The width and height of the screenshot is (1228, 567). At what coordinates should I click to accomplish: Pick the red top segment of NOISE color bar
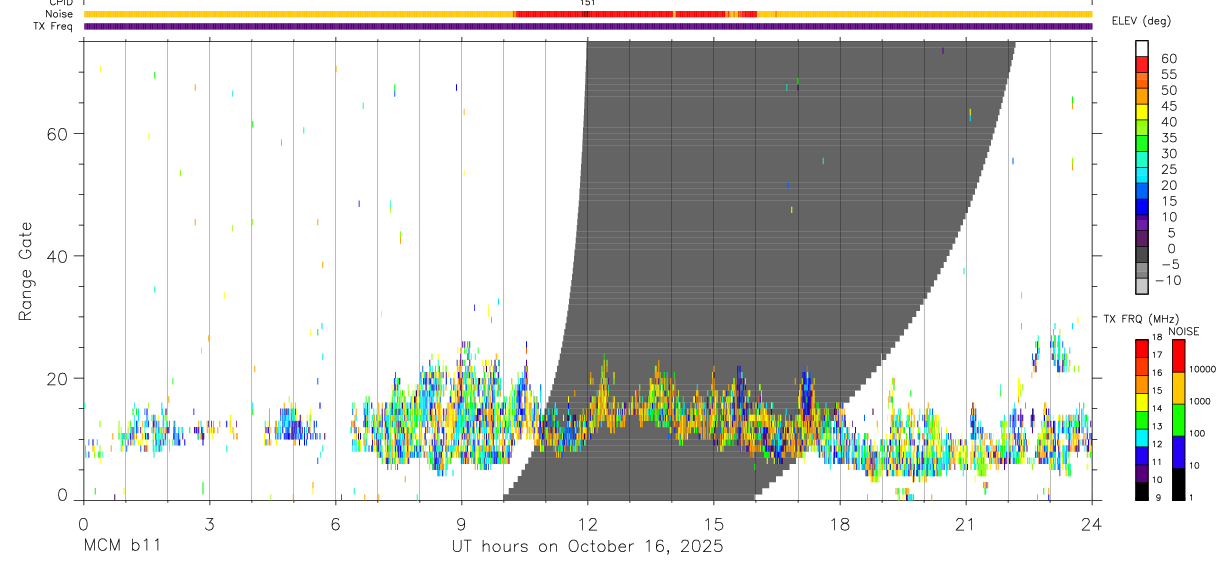tap(1178, 357)
